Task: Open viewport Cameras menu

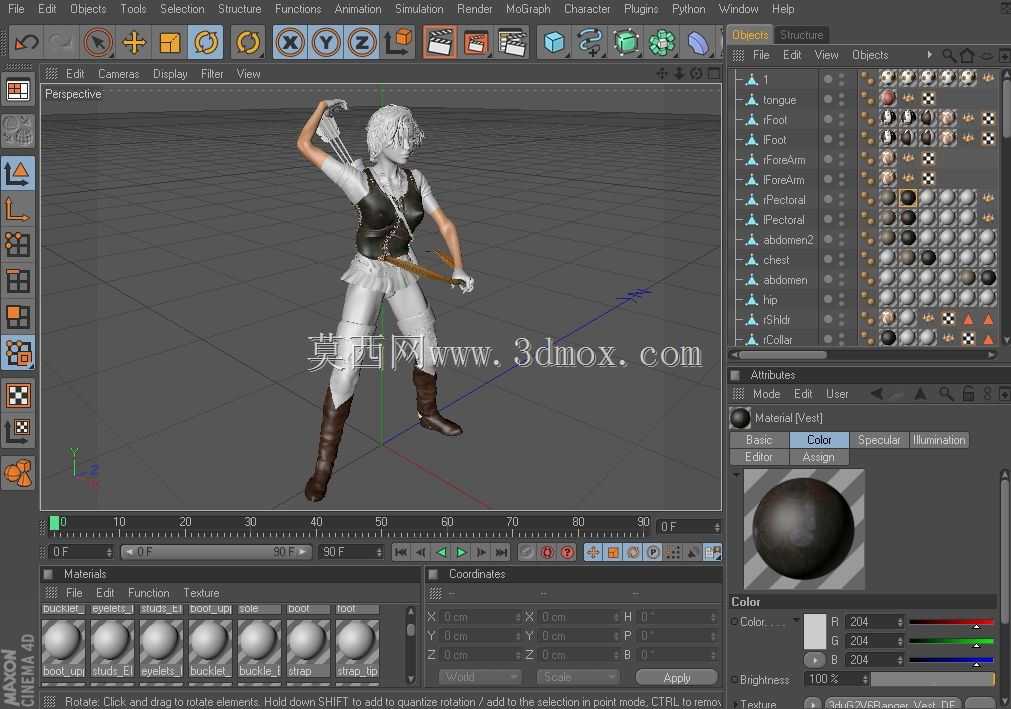Action: 119,74
